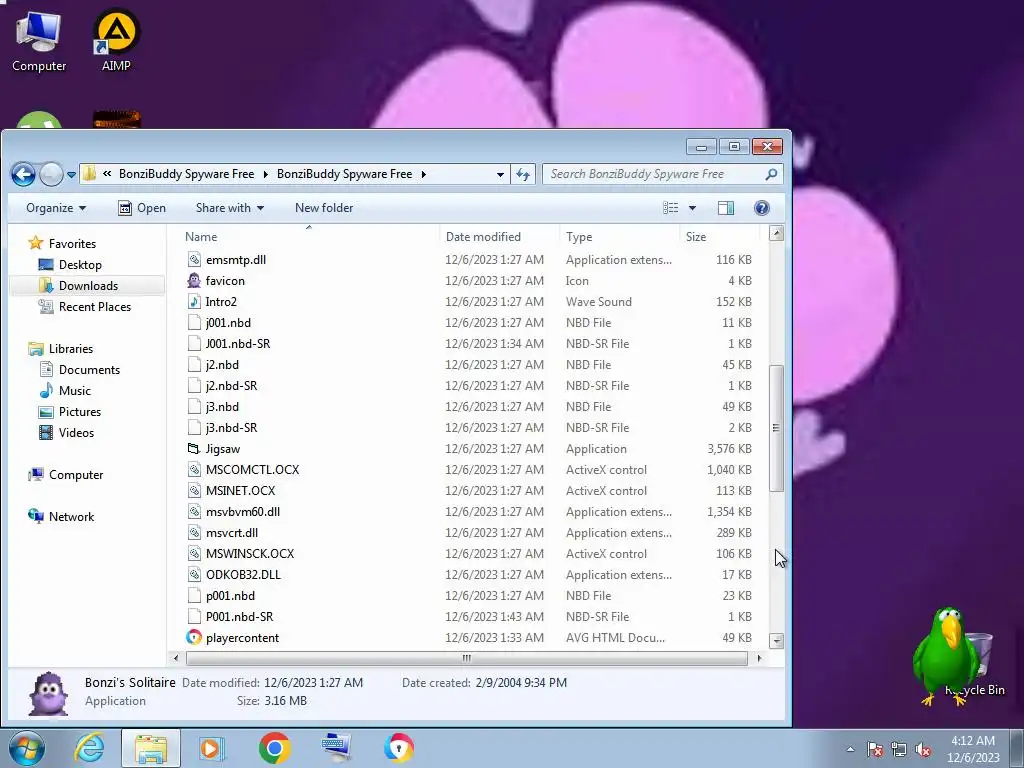The width and height of the screenshot is (1024, 768).
Task: Click the first BonziBuddy Spyware Free breadcrumb
Action: tap(186, 174)
